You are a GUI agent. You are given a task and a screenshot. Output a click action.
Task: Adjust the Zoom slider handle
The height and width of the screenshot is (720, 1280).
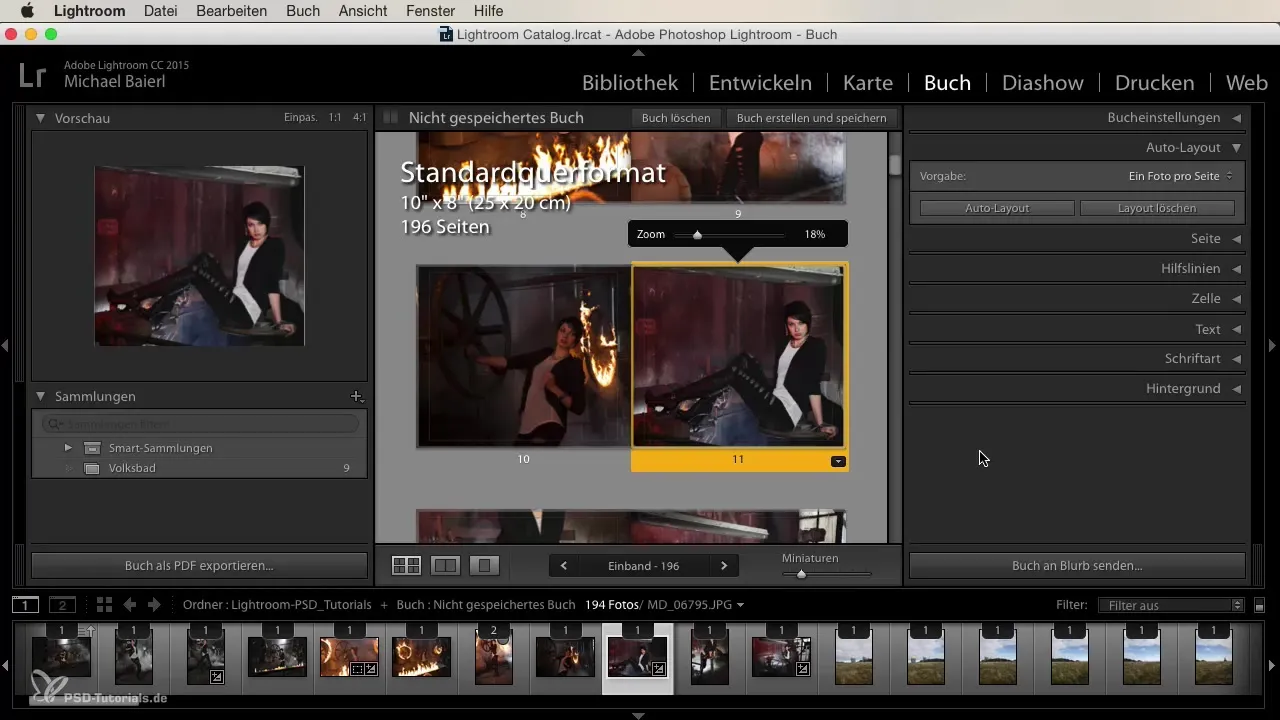click(697, 235)
